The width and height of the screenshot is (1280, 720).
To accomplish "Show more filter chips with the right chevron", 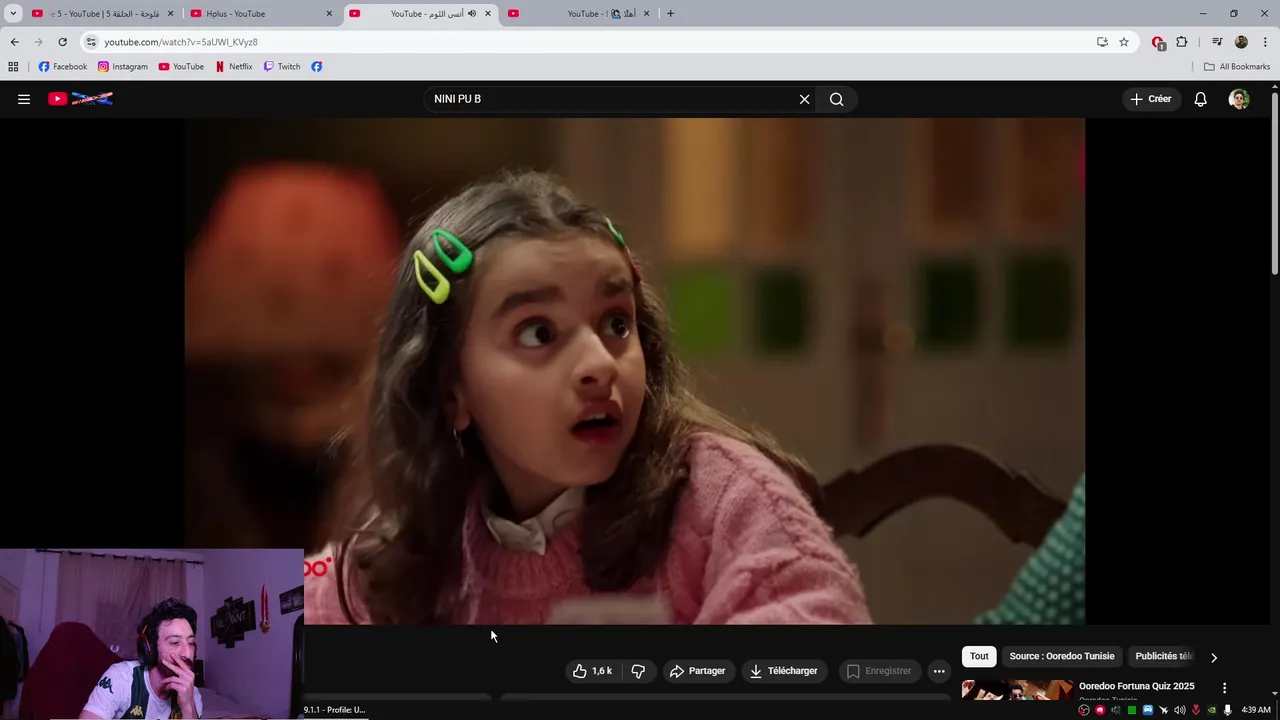I will pos(1214,657).
